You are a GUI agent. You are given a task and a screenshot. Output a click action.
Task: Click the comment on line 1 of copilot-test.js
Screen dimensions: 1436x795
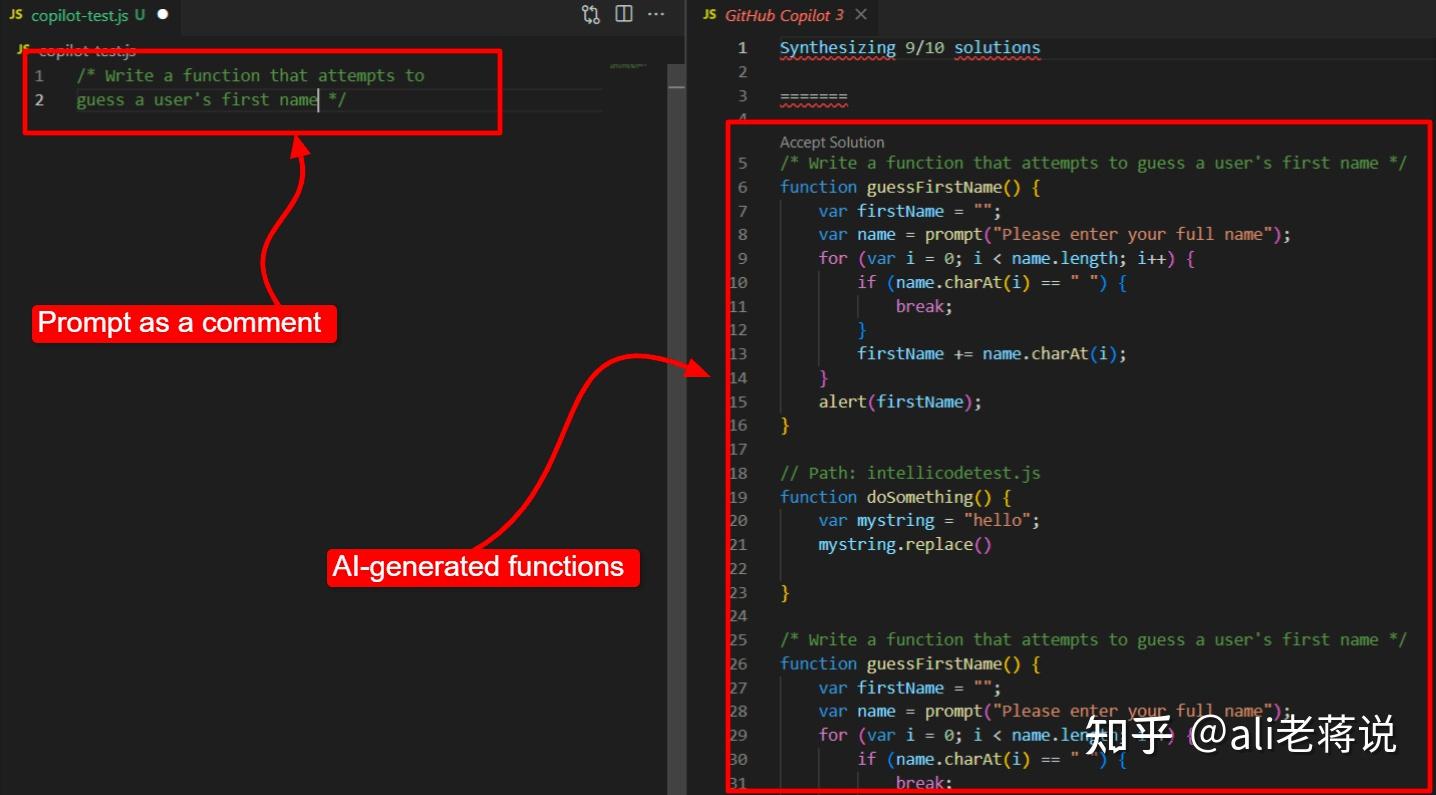(250, 74)
